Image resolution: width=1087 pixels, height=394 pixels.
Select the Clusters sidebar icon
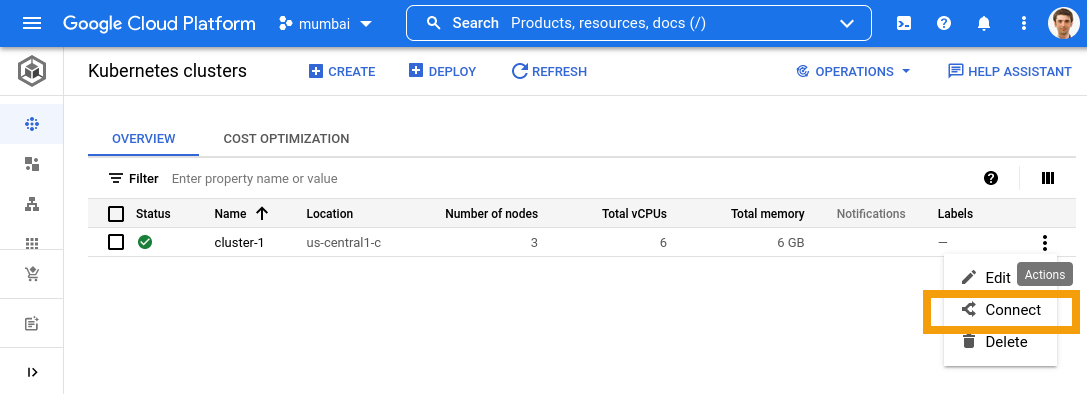click(32, 124)
